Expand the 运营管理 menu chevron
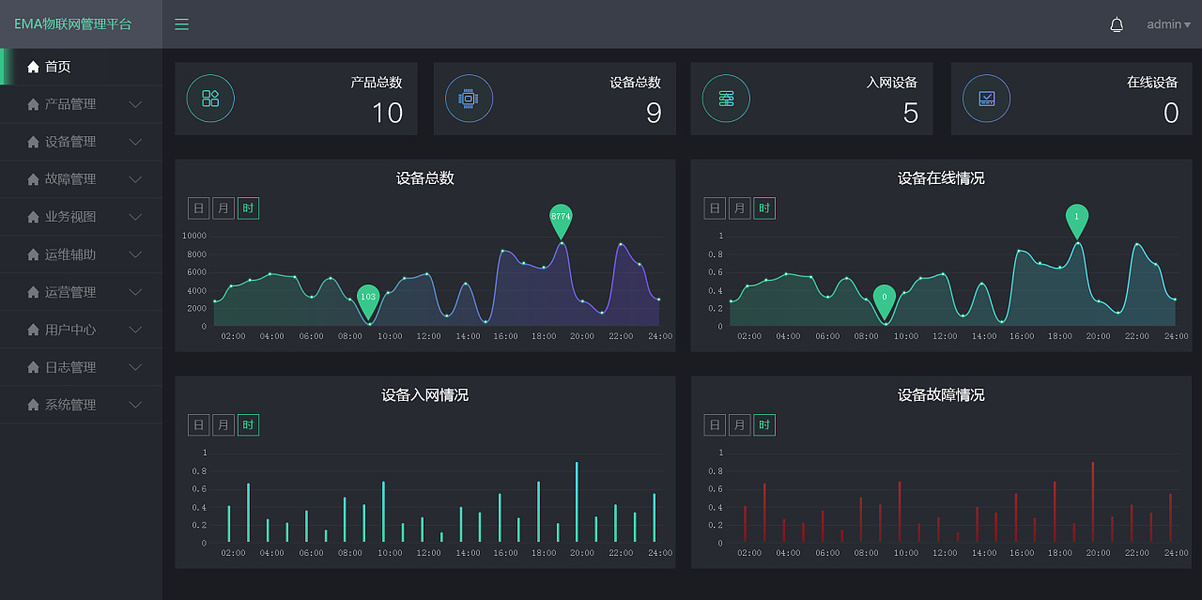Viewport: 1202px width, 600px height. pos(136,292)
